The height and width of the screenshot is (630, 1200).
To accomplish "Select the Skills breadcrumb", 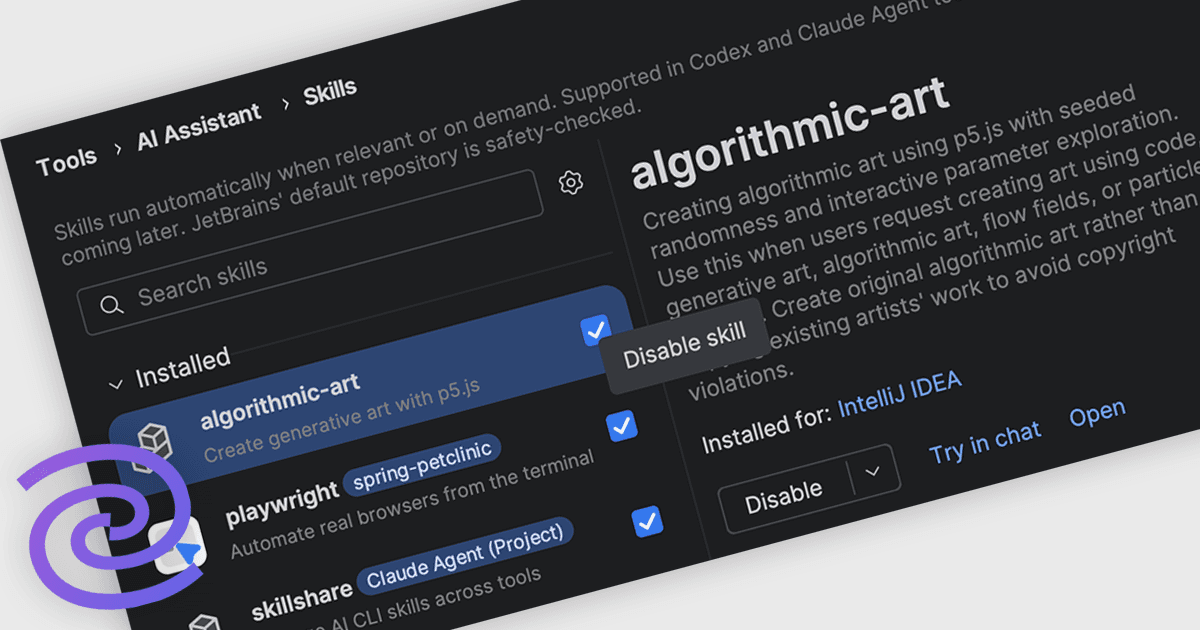I will (x=330, y=92).
